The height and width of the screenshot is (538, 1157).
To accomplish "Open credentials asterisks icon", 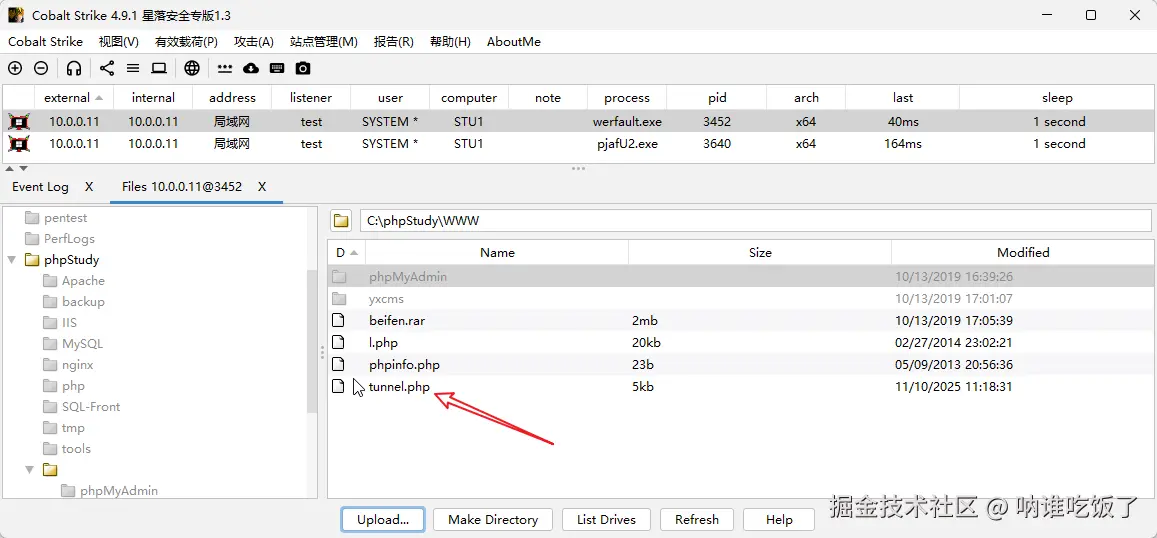I will pos(225,69).
